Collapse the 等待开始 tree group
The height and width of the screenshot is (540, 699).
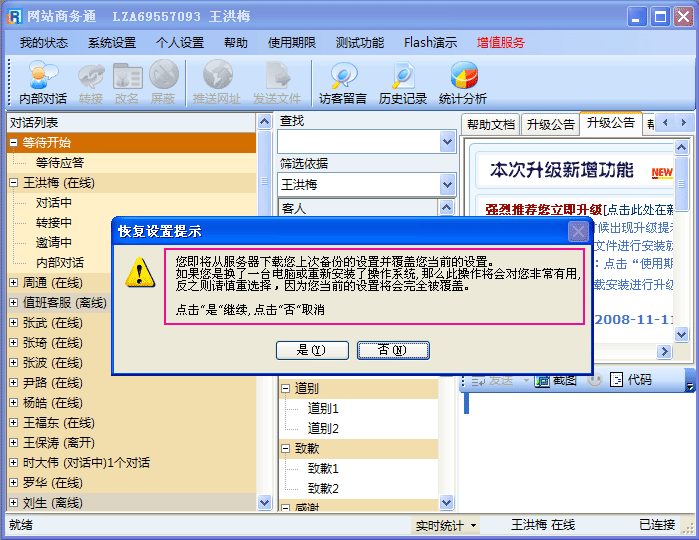pyautogui.click(x=14, y=142)
